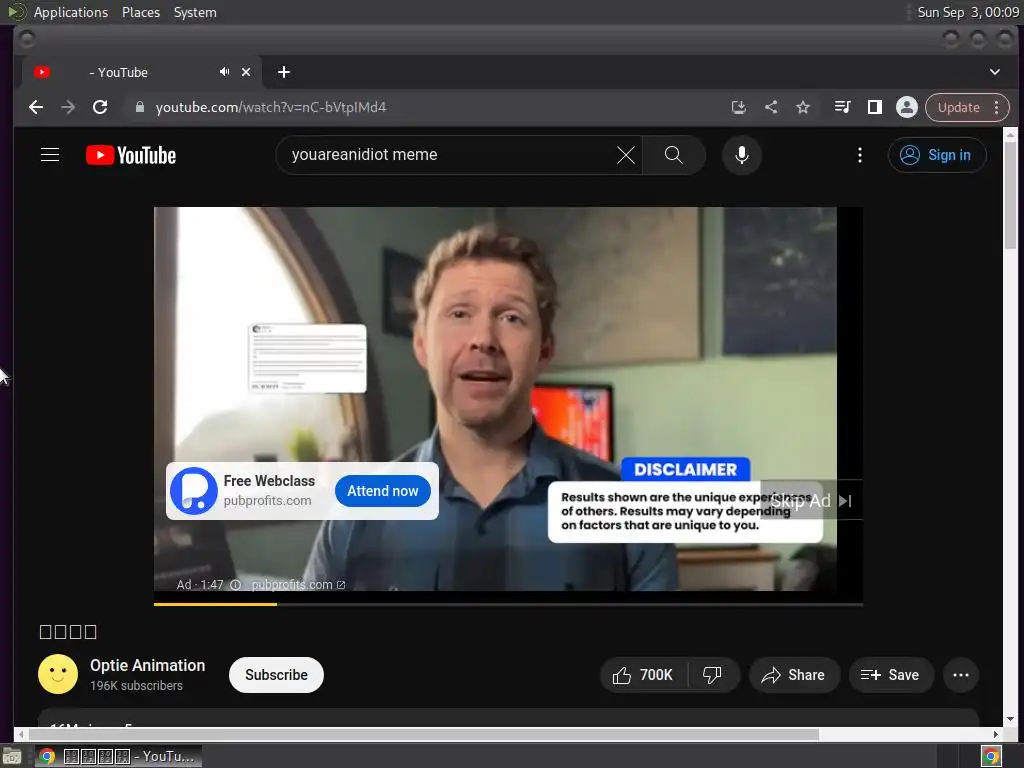Subscribe to Optie Animation channel
The image size is (1024, 768).
[276, 675]
